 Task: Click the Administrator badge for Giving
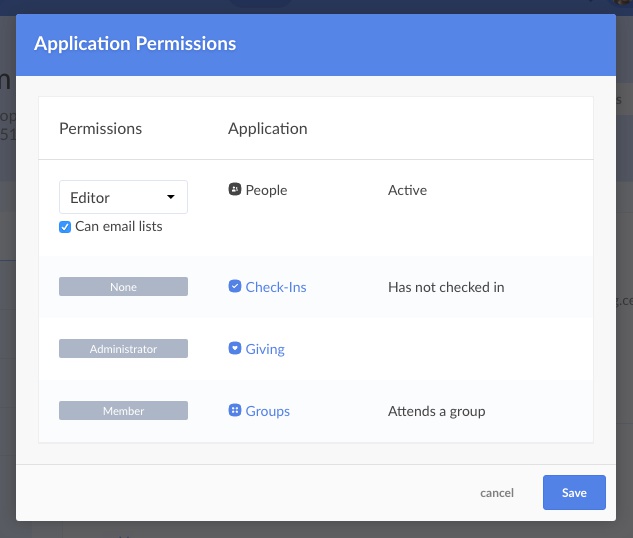click(123, 349)
